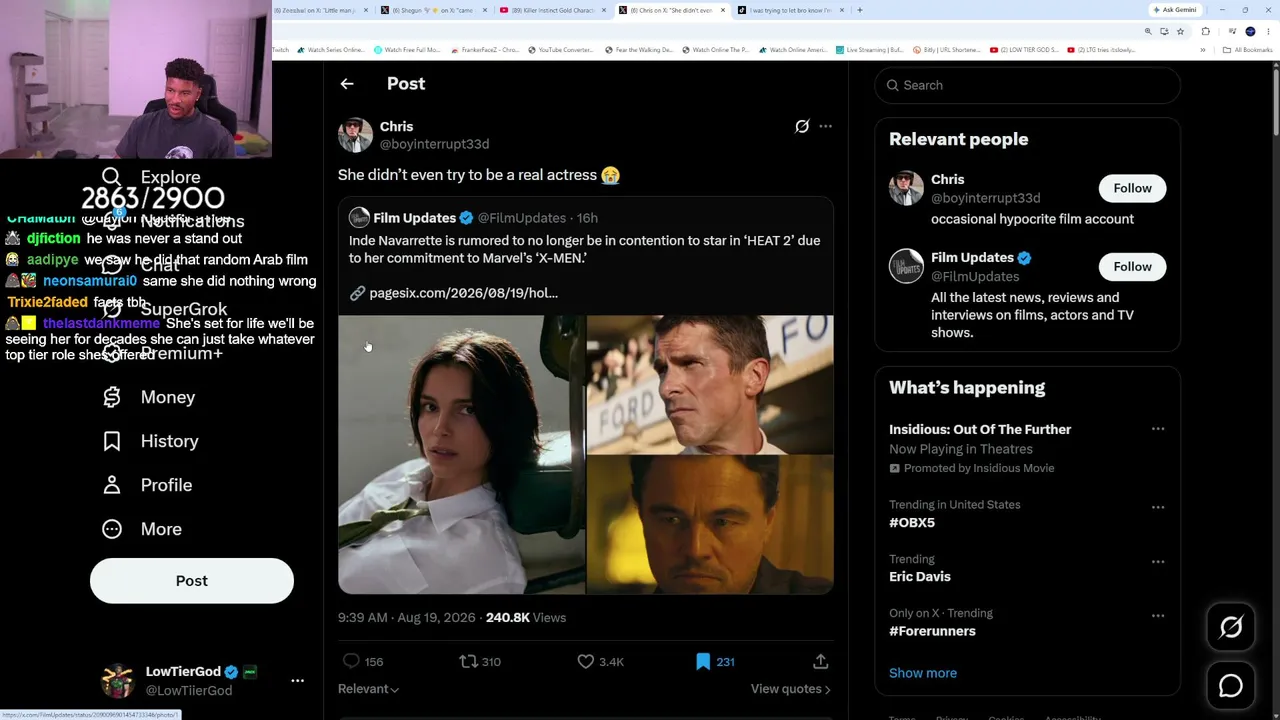
Task: Go to Profile in the sidebar
Action: (x=147, y=485)
